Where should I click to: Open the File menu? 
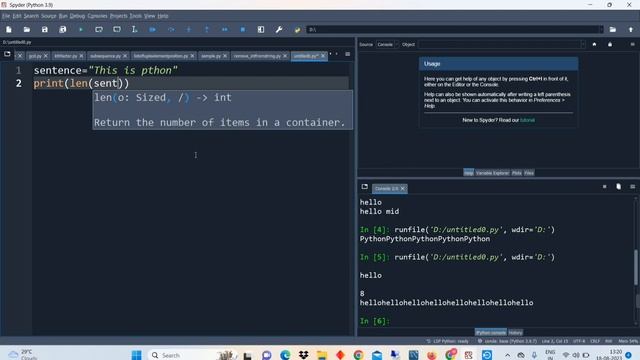(6, 16)
